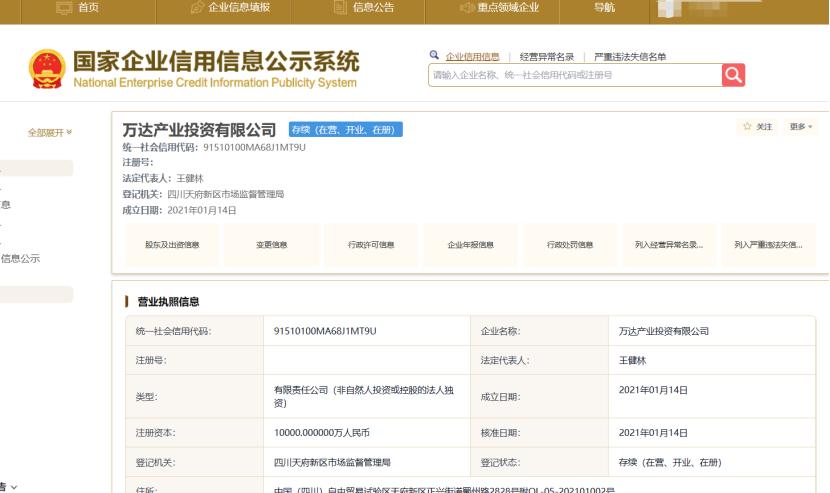Open 股东及出资信息 section
Viewport: 830px width, 493px height.
pos(172,245)
